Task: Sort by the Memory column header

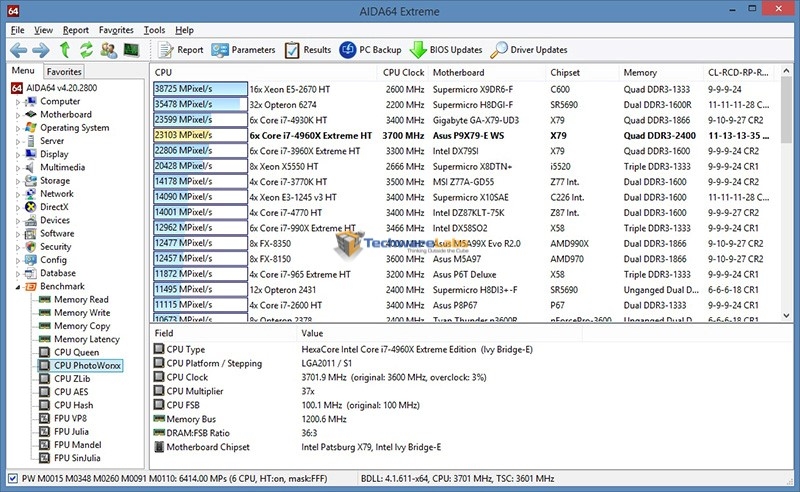Action: coord(661,72)
